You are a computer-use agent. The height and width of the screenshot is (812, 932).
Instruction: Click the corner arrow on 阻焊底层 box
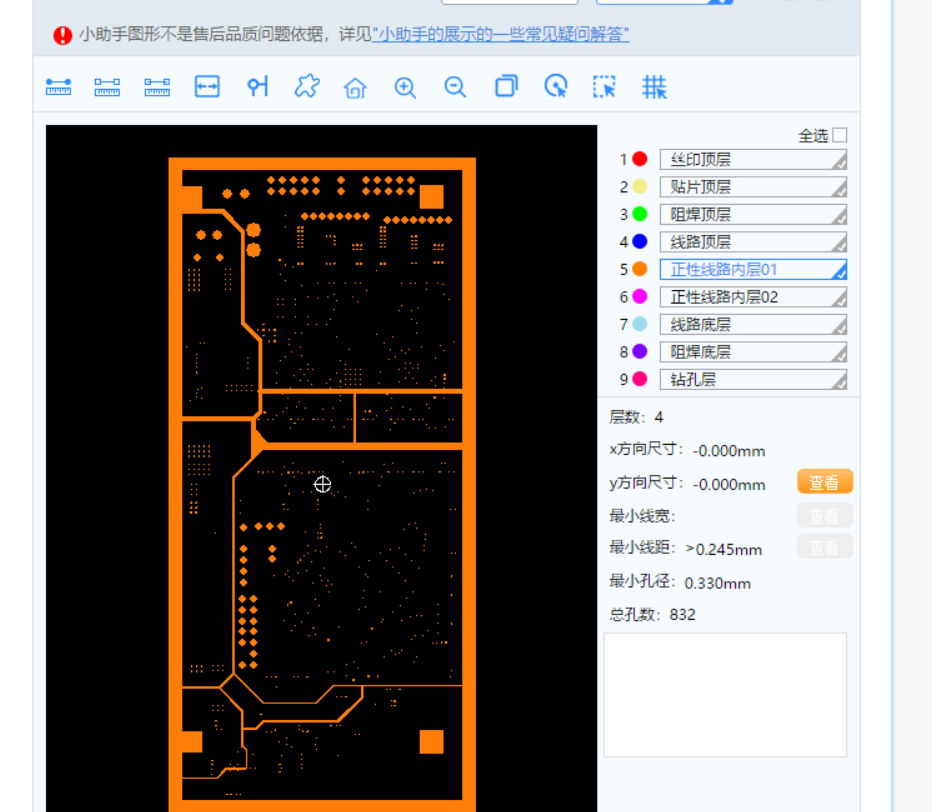[839, 354]
